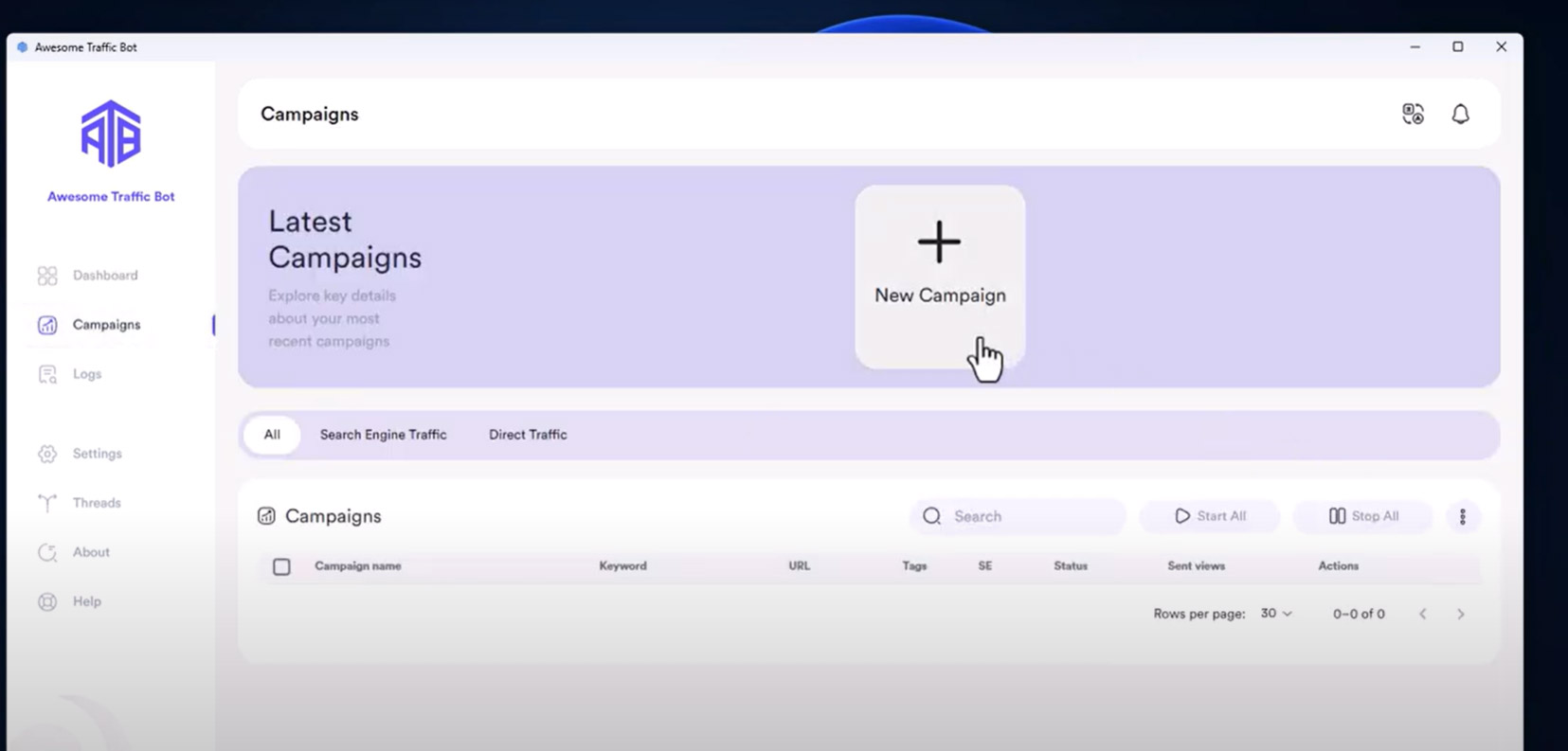
Task: Open the Logs sidebar icon
Action: click(x=47, y=374)
